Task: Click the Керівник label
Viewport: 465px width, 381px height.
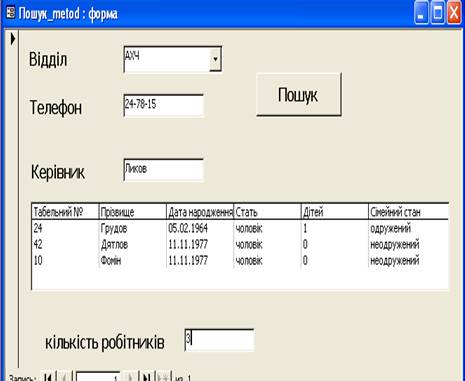Action: click(58, 172)
